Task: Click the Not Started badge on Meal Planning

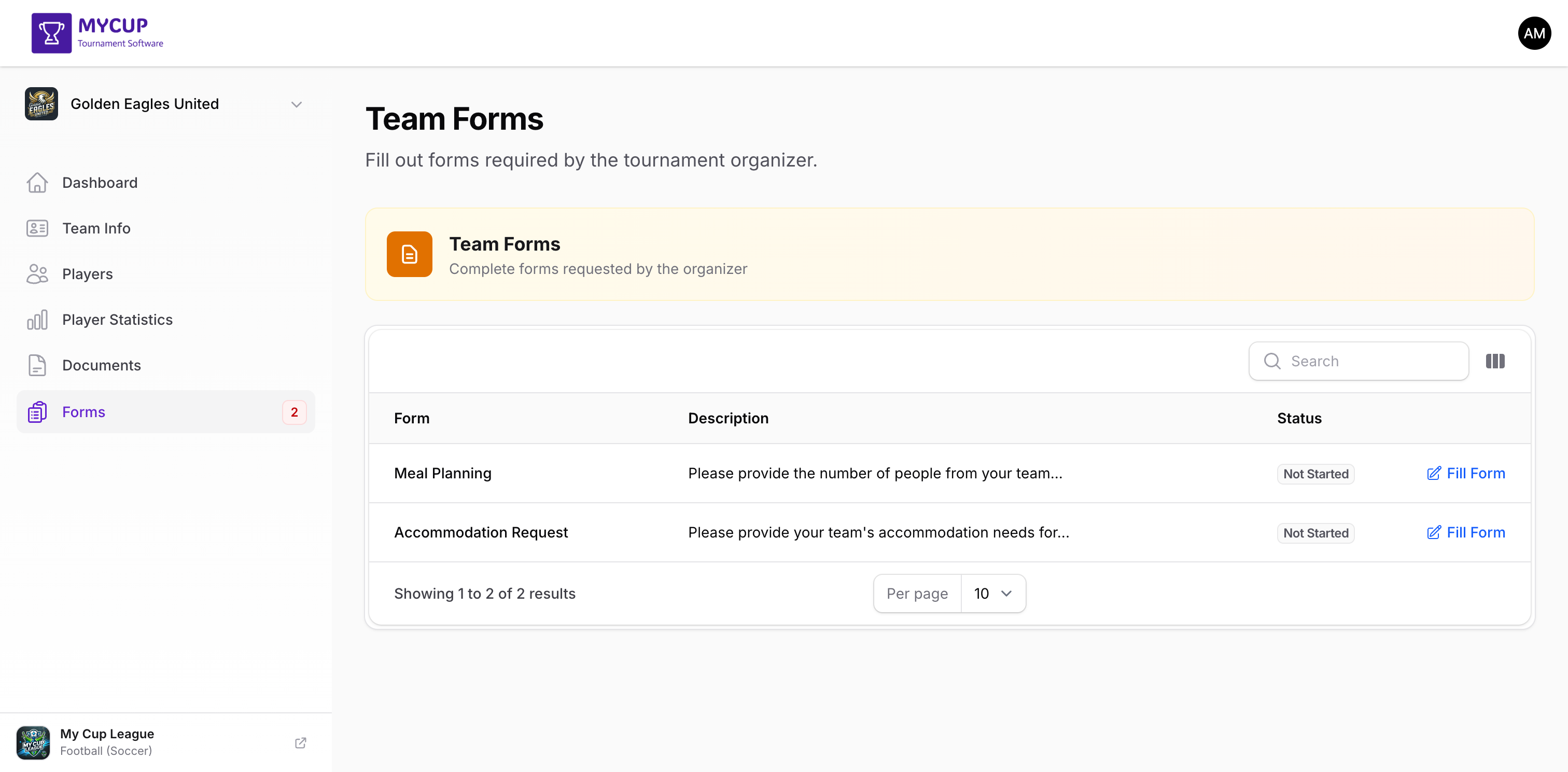Action: click(x=1315, y=473)
